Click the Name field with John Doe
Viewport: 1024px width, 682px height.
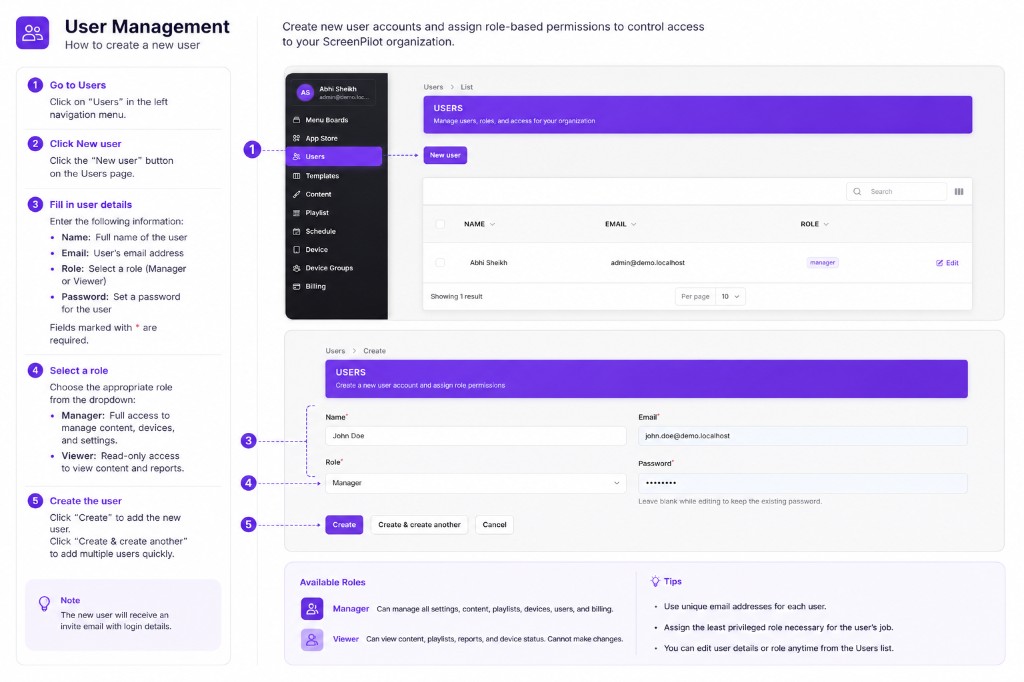coord(475,436)
